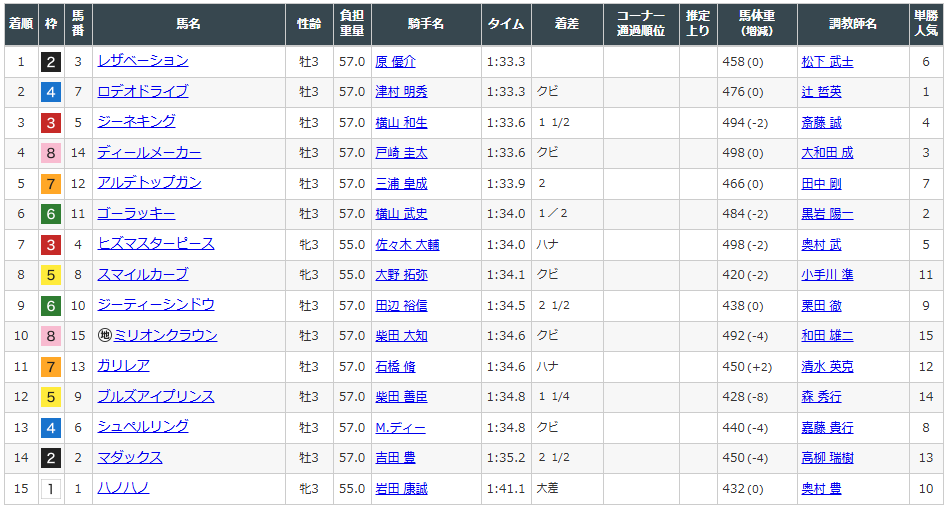Click red frame 3 badge in ジーネキング row
This screenshot has width=948, height=508.
[50, 123]
